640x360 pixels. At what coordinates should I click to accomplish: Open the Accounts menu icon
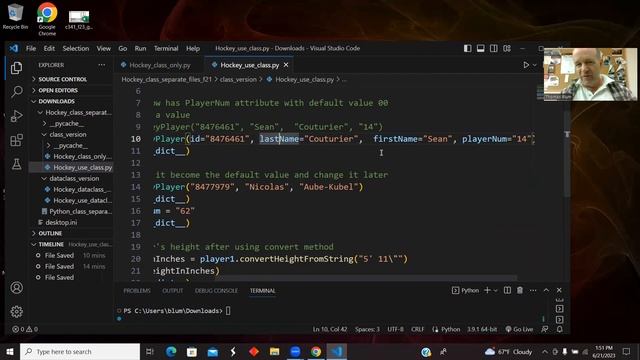(16, 288)
